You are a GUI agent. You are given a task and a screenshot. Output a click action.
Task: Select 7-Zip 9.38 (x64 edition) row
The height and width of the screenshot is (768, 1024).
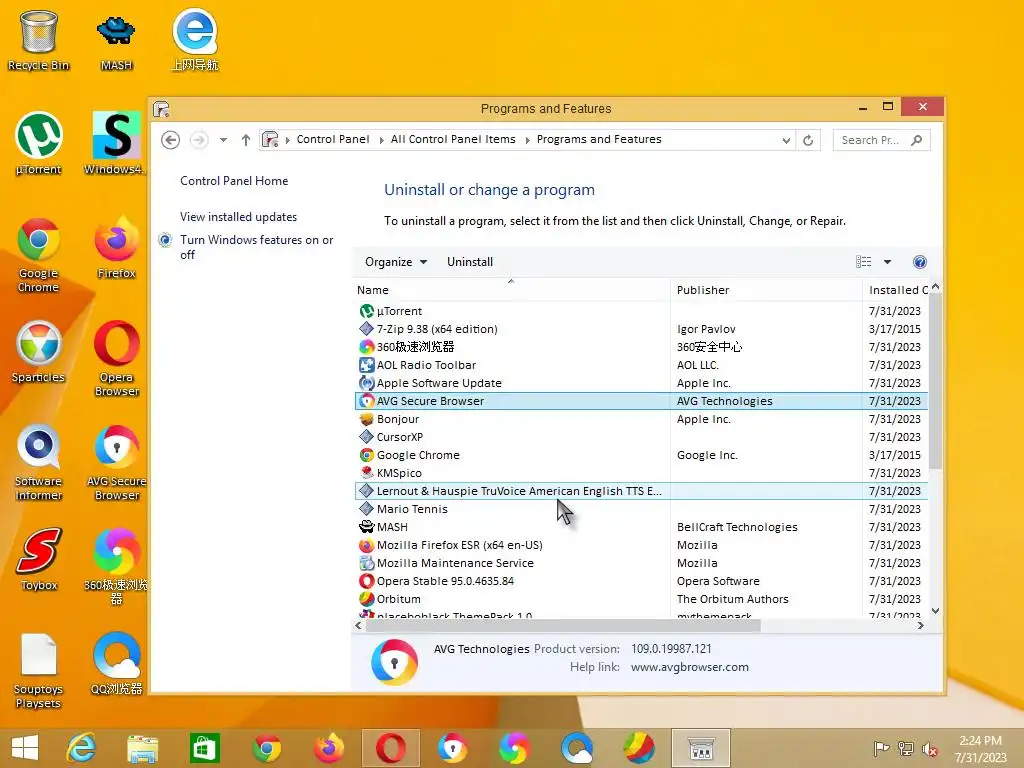click(640, 329)
